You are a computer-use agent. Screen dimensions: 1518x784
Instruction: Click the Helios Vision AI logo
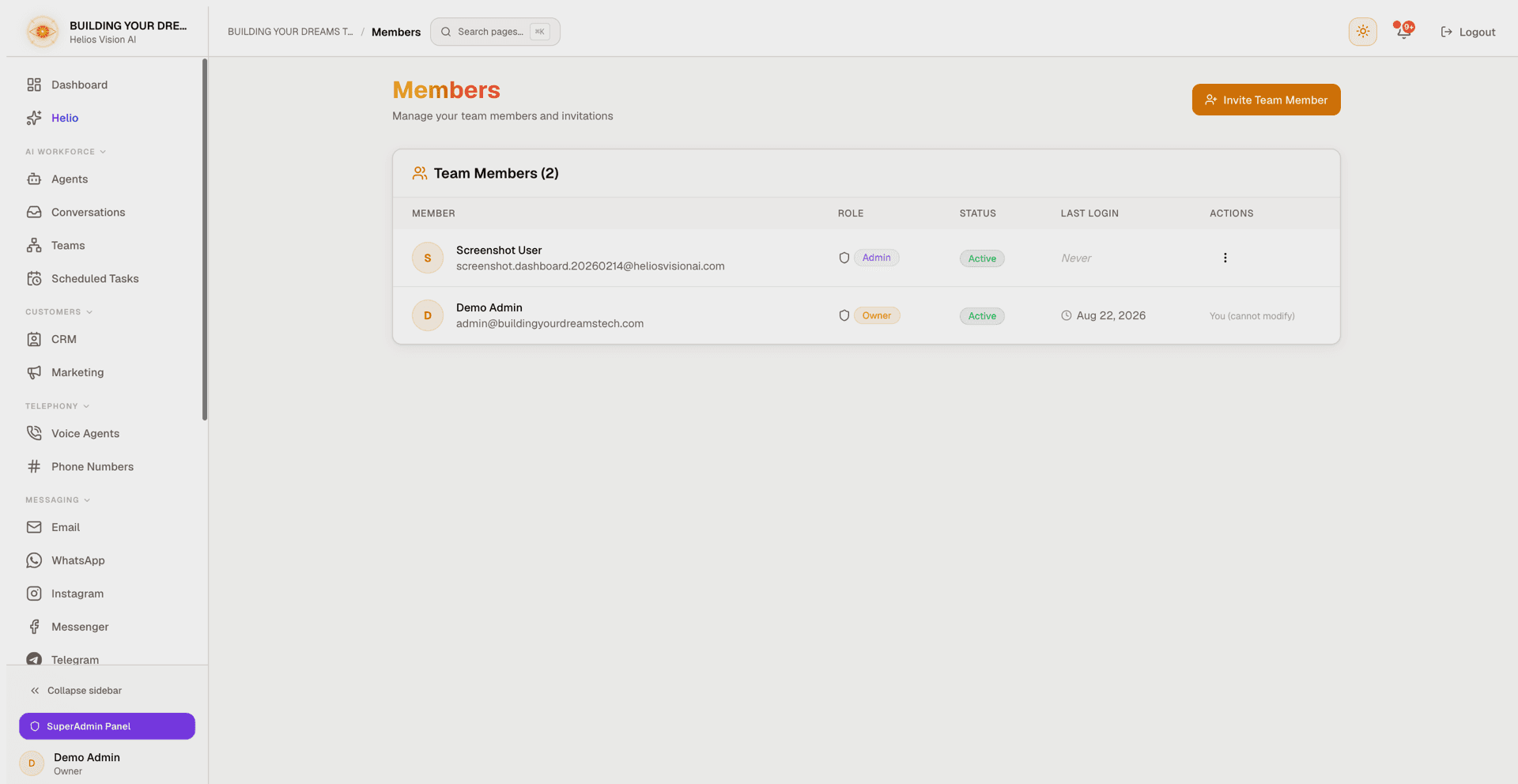[x=43, y=32]
